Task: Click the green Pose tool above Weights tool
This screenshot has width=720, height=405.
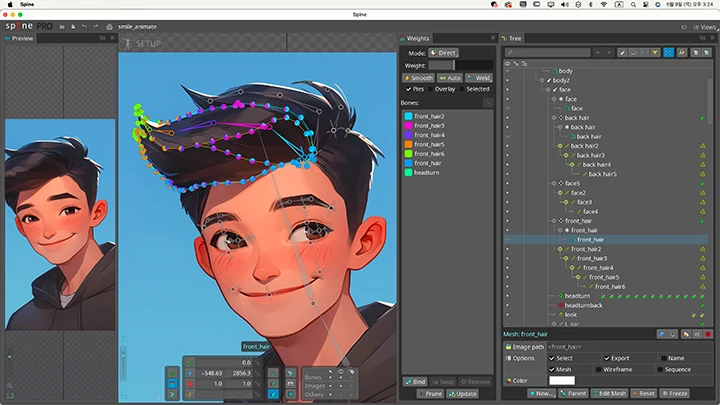Action: 172,373
